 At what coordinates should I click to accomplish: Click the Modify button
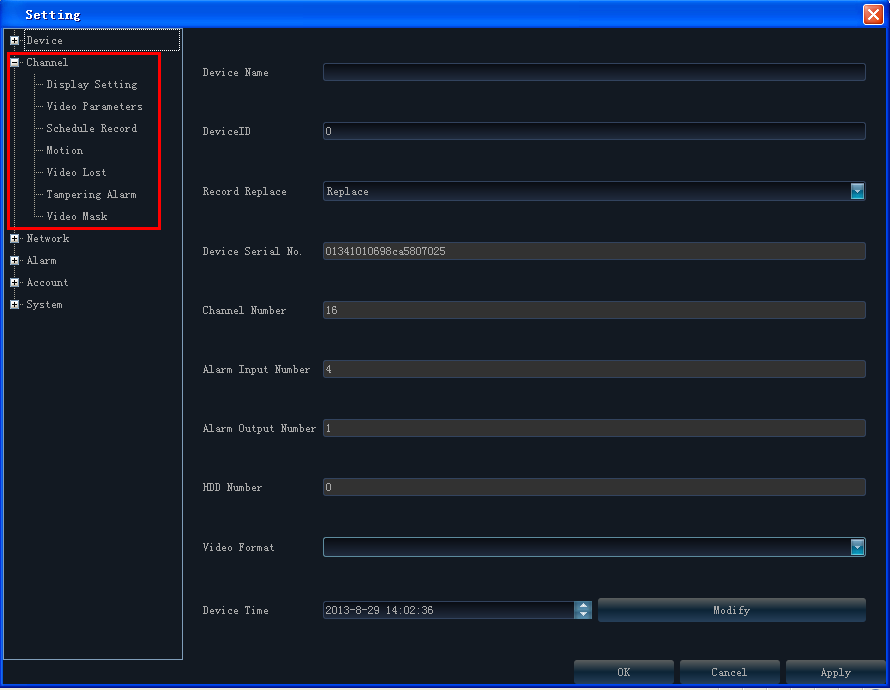point(732,610)
